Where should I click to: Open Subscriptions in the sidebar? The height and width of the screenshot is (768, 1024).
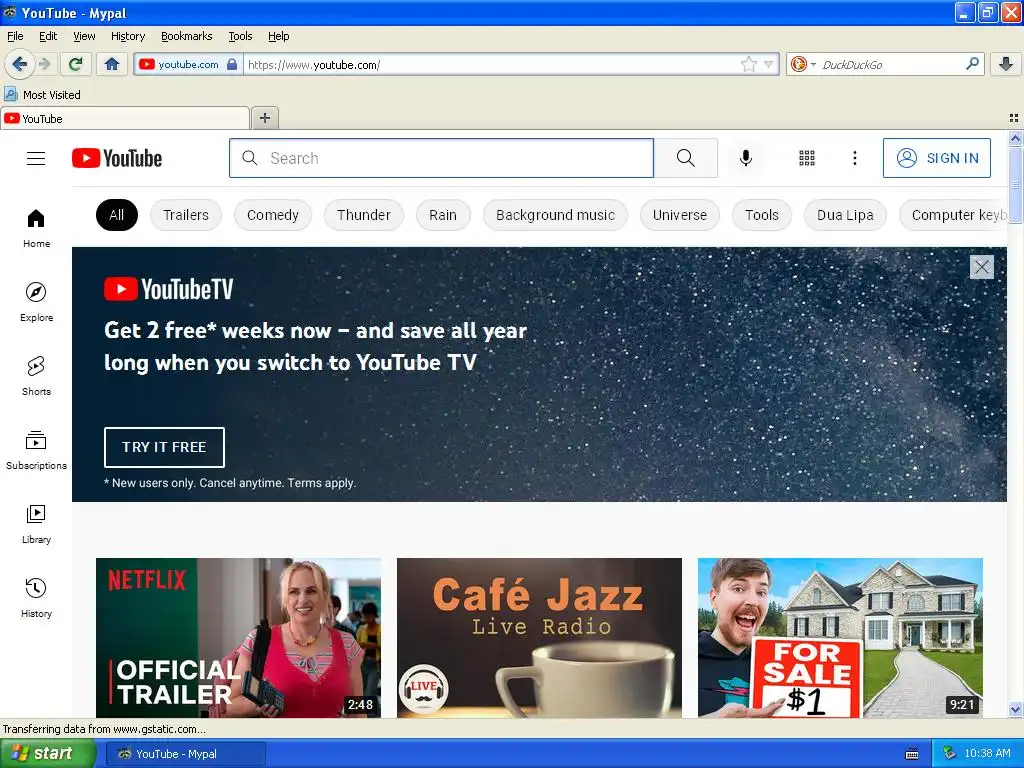pyautogui.click(x=36, y=450)
